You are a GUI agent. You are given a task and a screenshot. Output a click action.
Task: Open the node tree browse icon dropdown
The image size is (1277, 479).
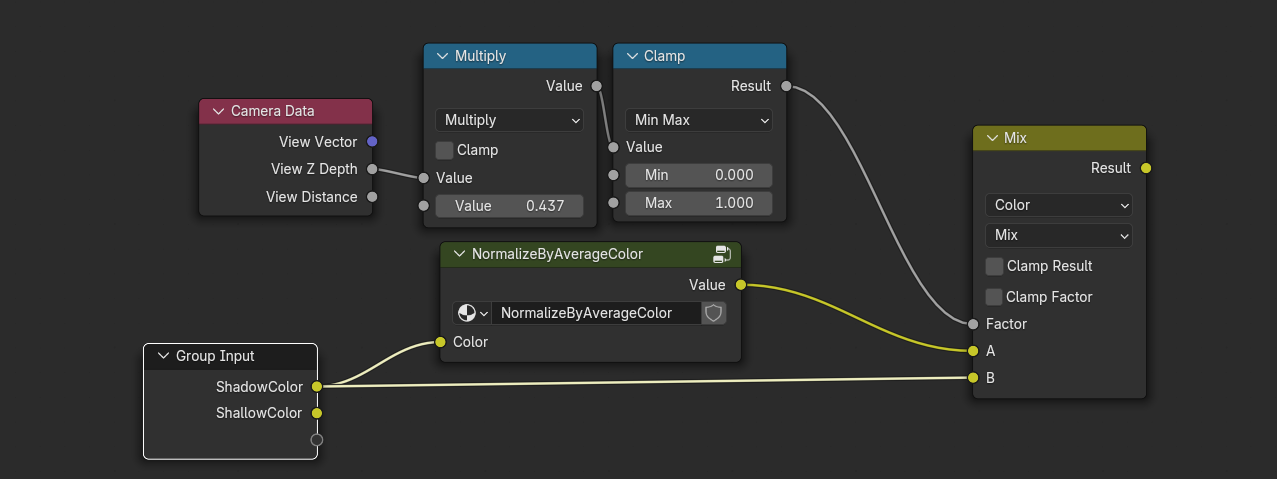[x=472, y=313]
